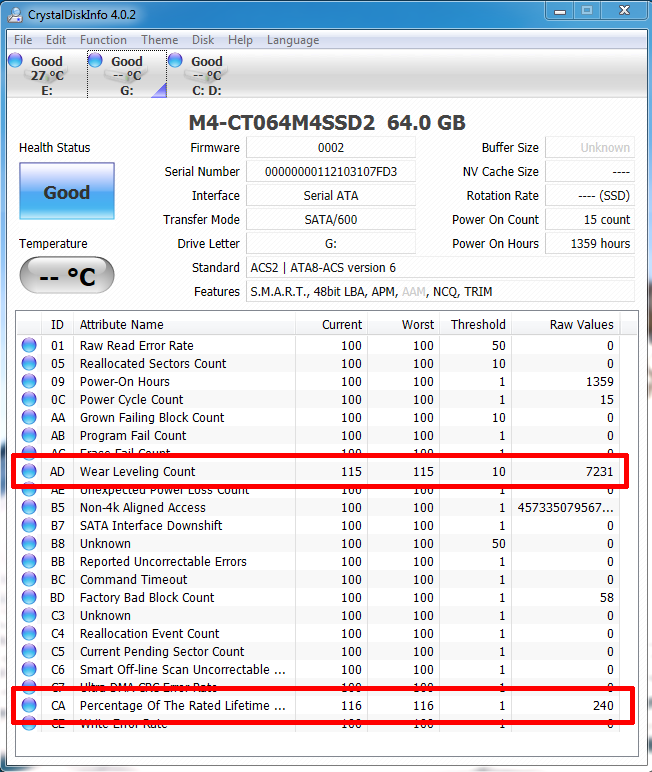Open the Language menu

[x=293, y=40]
